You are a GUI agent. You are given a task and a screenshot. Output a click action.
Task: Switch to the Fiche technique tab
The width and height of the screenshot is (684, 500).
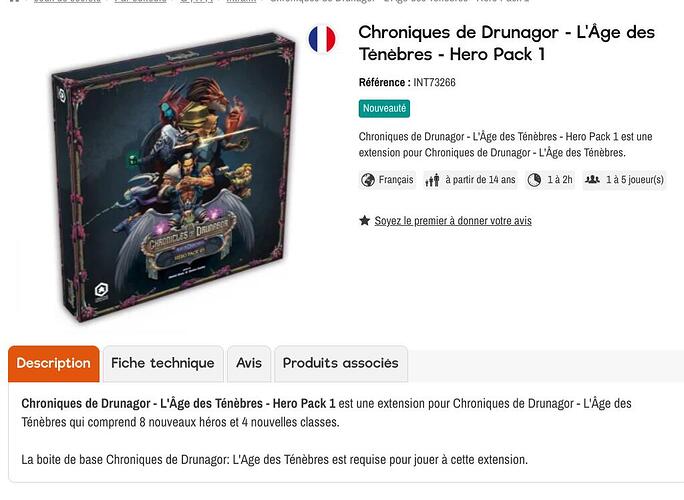tap(163, 363)
